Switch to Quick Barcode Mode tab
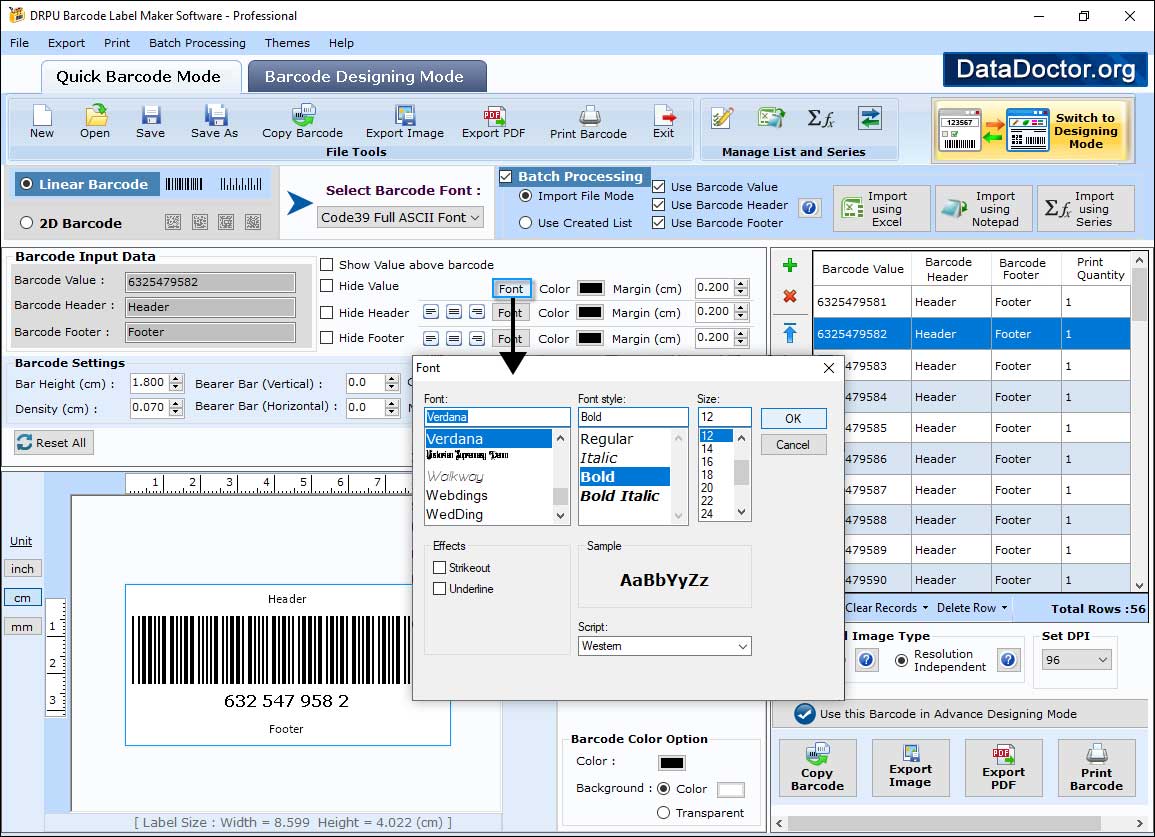 (140, 77)
